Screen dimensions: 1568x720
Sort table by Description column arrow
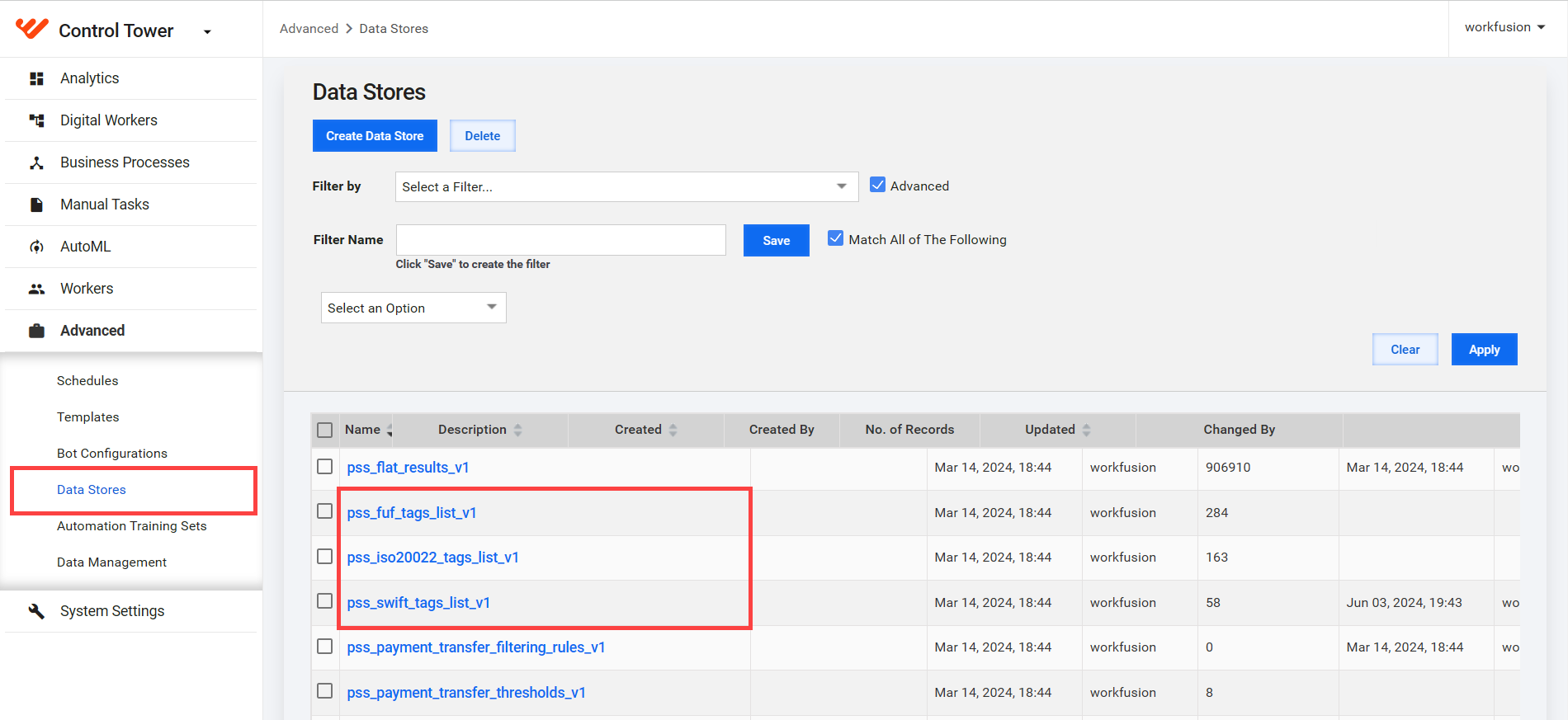(517, 430)
